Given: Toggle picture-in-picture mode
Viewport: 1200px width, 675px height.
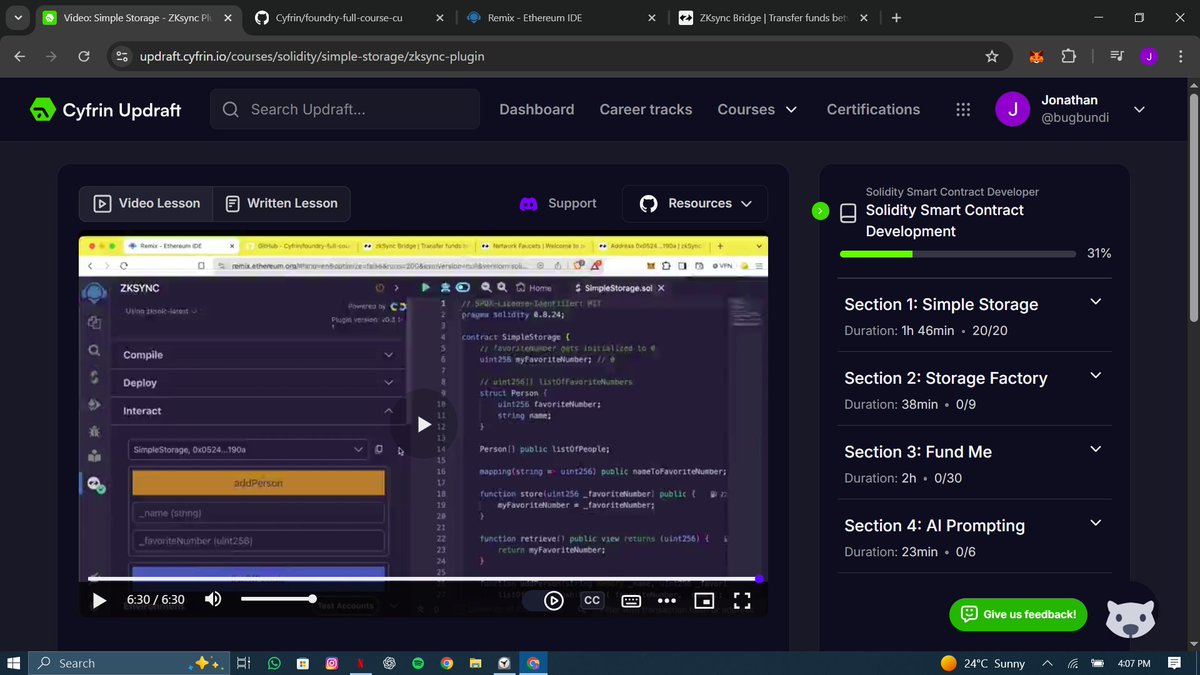Looking at the screenshot, I should [705, 600].
